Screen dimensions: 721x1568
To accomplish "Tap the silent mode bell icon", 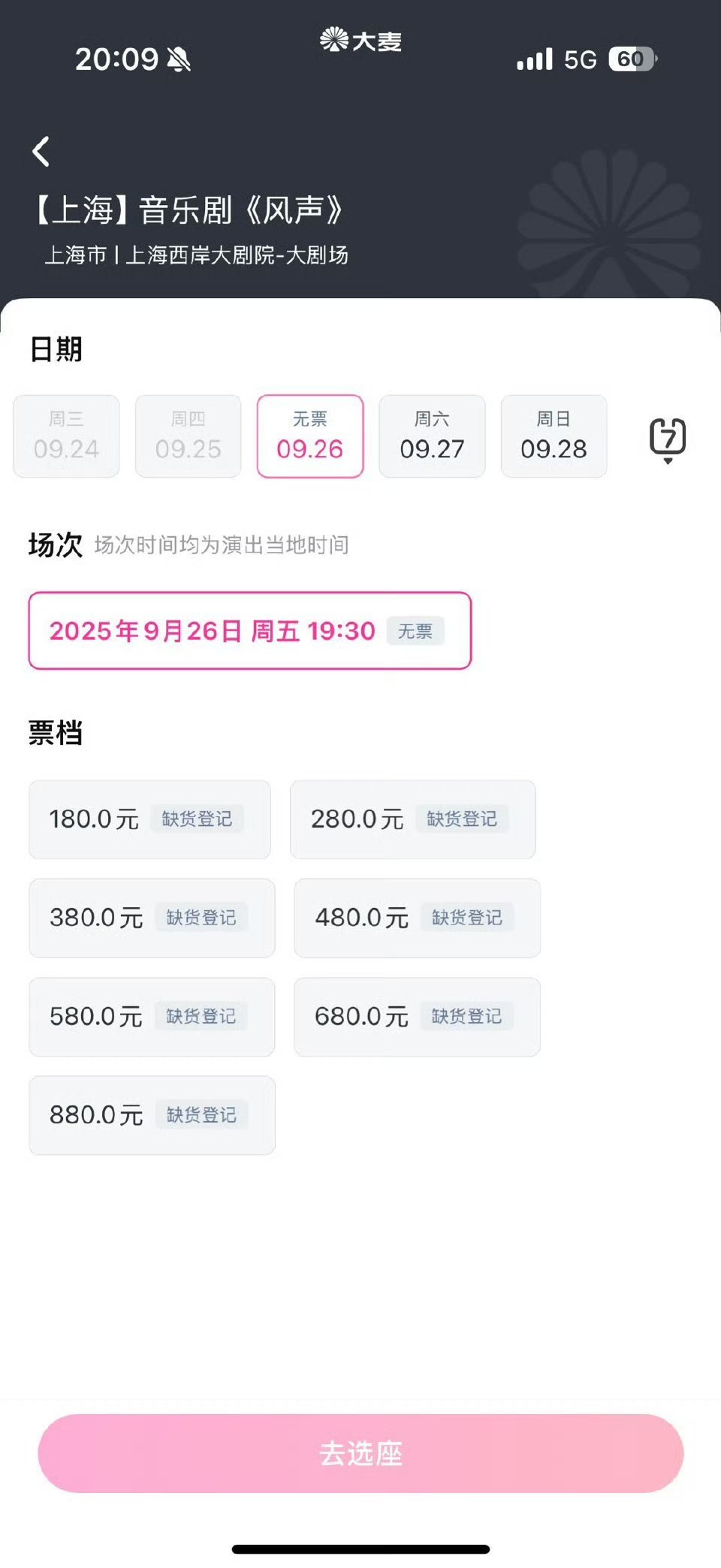I will pos(179,59).
